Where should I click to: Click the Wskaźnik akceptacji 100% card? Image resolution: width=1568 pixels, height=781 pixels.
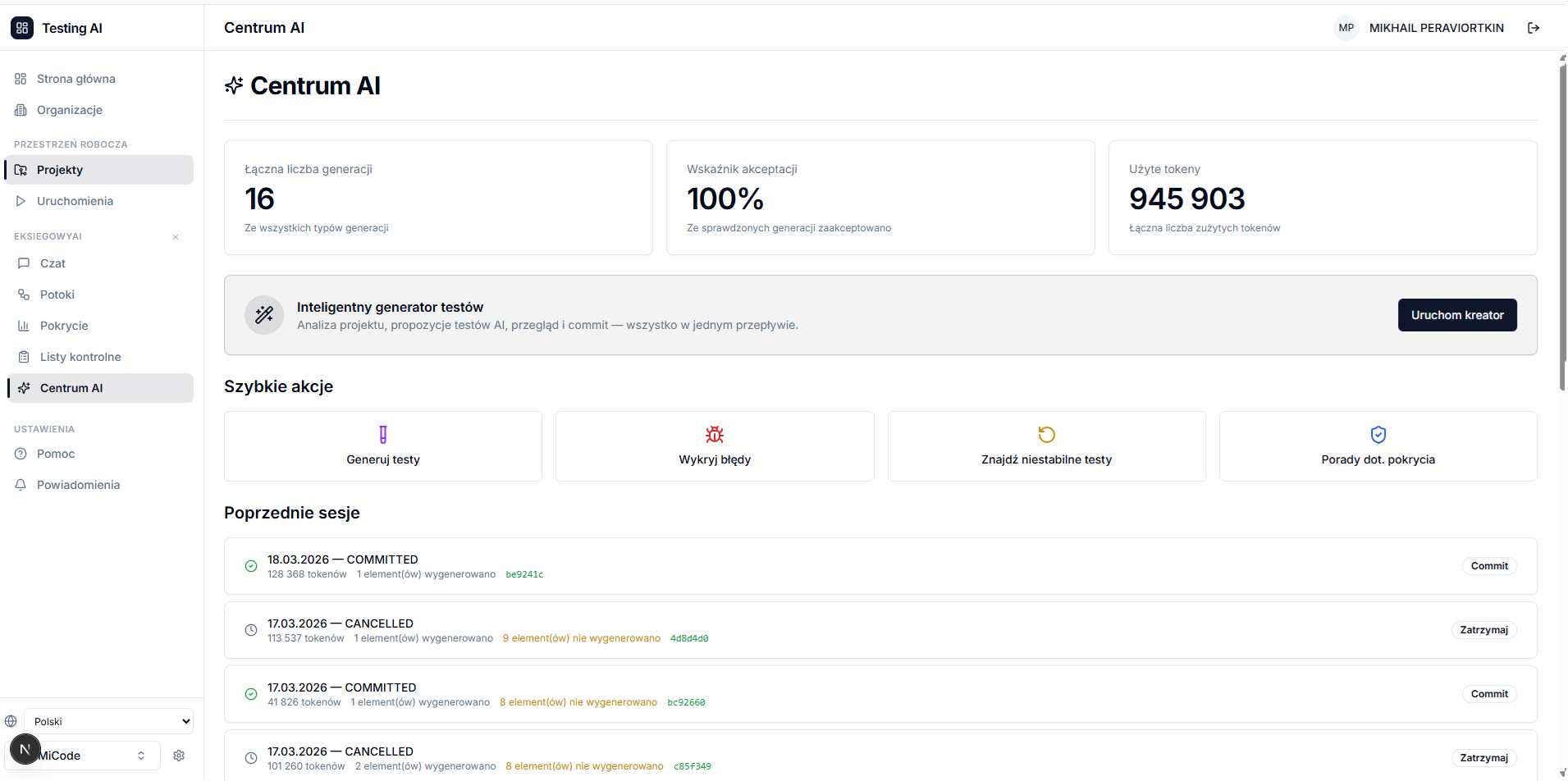click(x=880, y=198)
